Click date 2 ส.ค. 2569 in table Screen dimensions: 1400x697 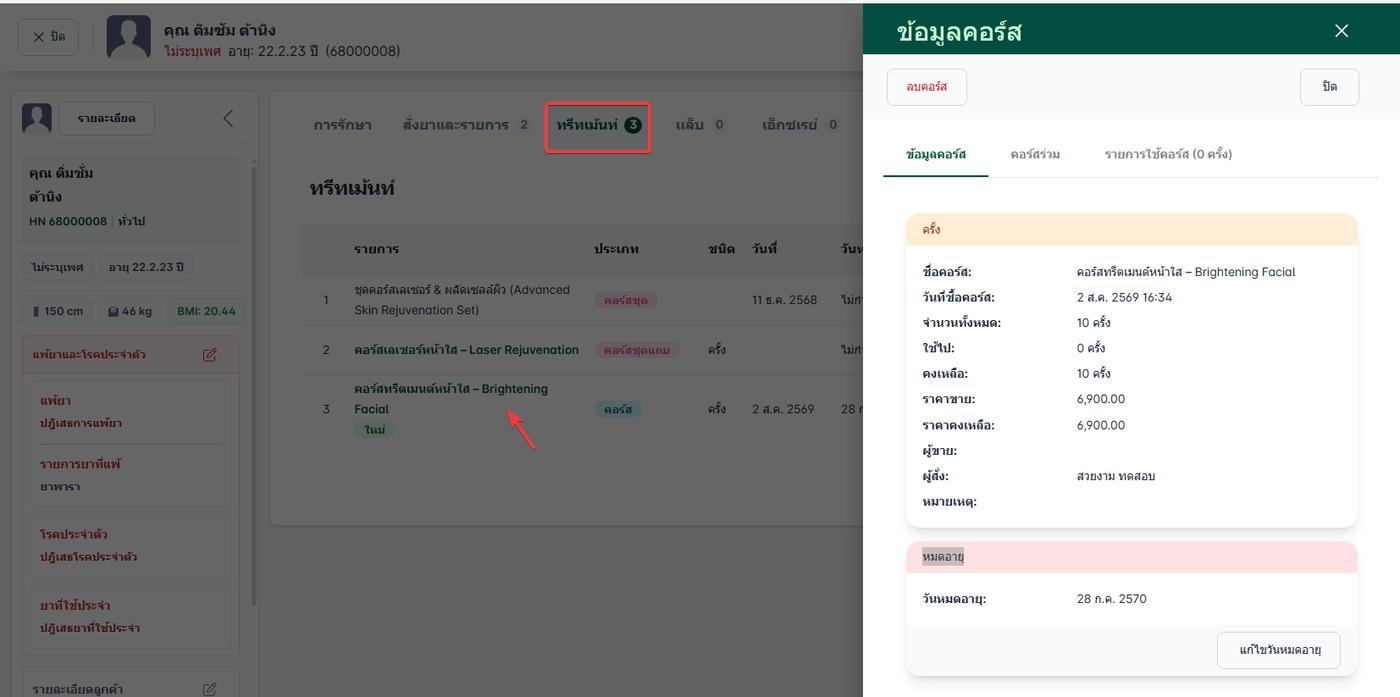coord(783,409)
